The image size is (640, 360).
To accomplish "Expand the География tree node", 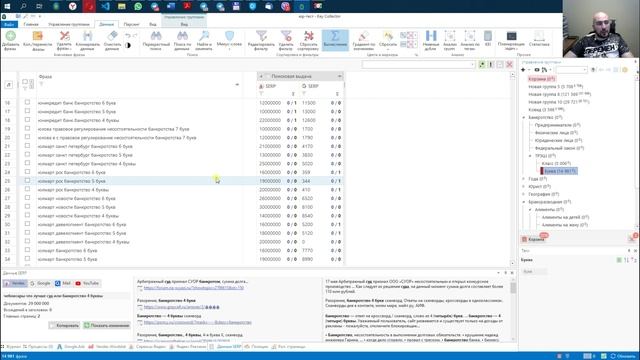I will 524,194.
